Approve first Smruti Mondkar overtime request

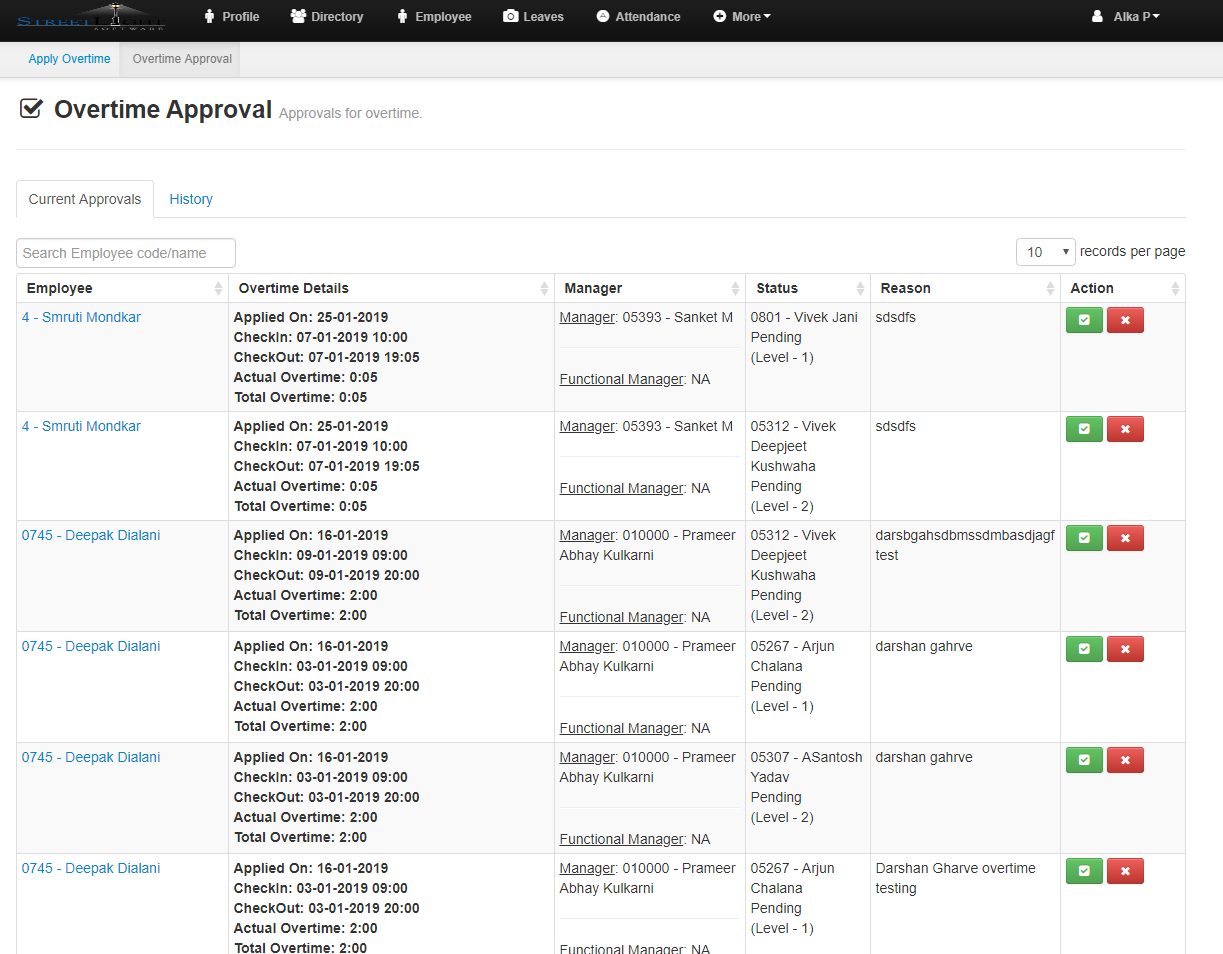[1084, 320]
